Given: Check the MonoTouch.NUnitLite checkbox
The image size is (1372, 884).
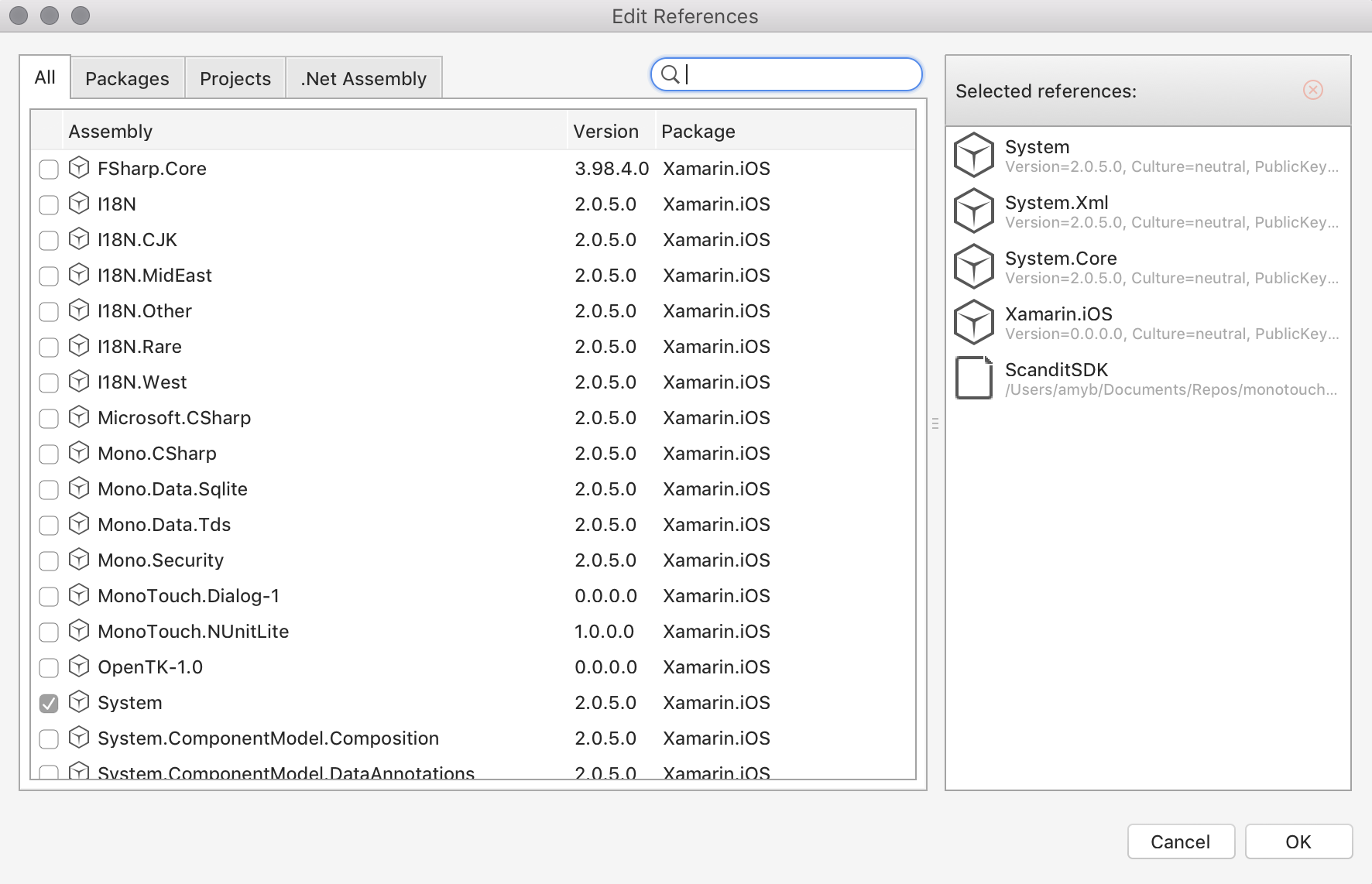Looking at the screenshot, I should pyautogui.click(x=49, y=632).
